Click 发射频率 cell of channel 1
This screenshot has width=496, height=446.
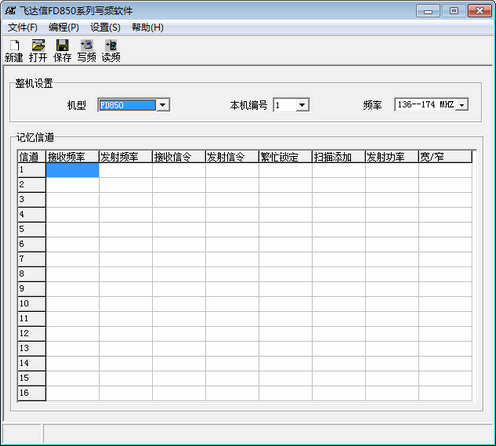[x=126, y=170]
